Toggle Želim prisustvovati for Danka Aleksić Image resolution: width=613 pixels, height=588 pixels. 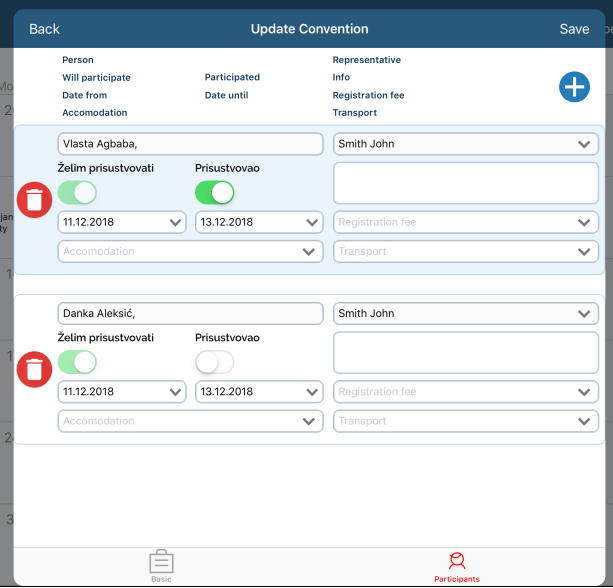point(77,362)
